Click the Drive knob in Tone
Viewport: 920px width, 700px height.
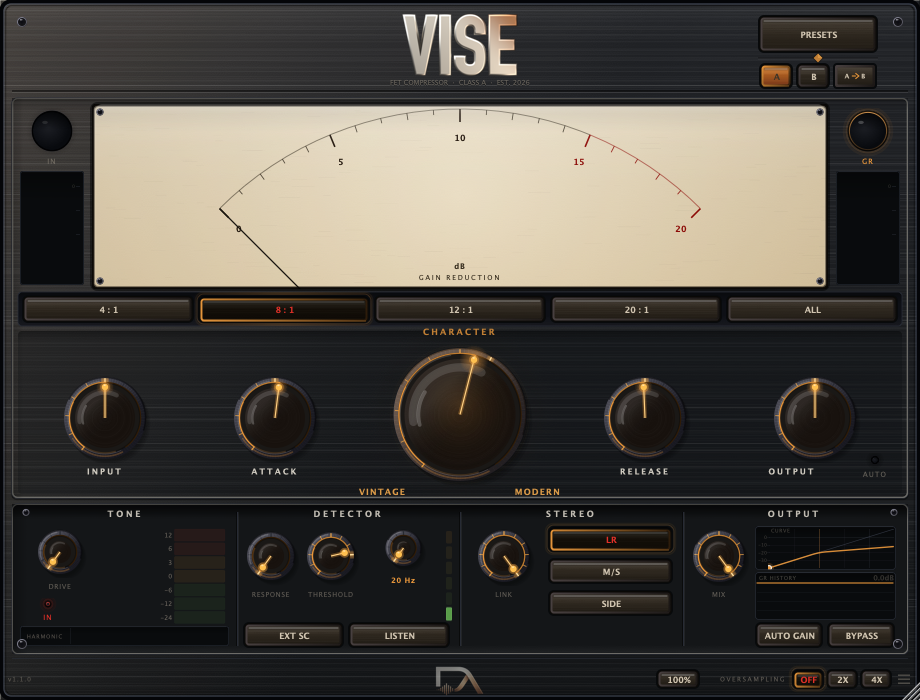click(59, 553)
